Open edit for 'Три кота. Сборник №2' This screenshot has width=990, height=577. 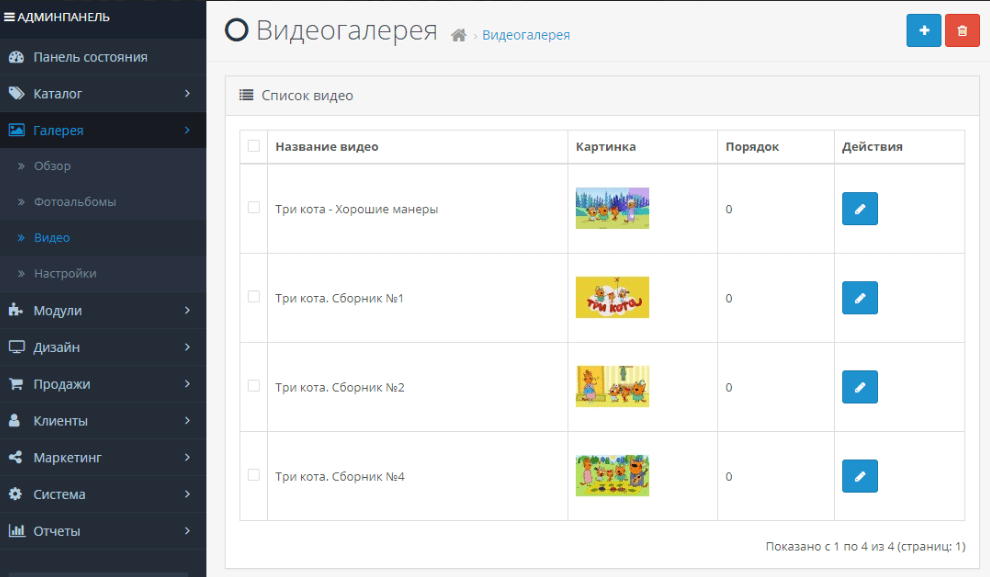[x=859, y=387]
